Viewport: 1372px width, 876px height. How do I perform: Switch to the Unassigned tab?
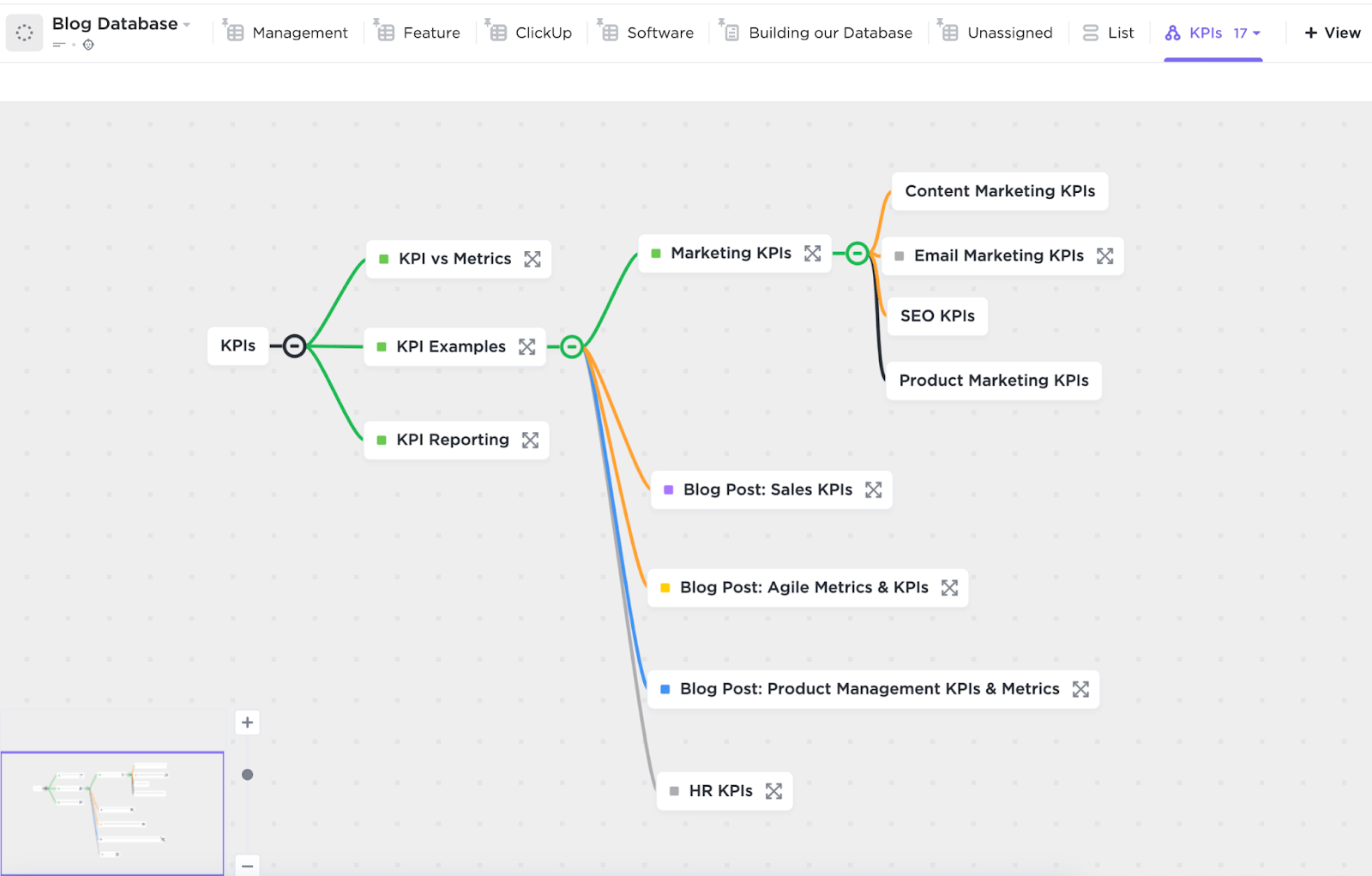click(996, 33)
